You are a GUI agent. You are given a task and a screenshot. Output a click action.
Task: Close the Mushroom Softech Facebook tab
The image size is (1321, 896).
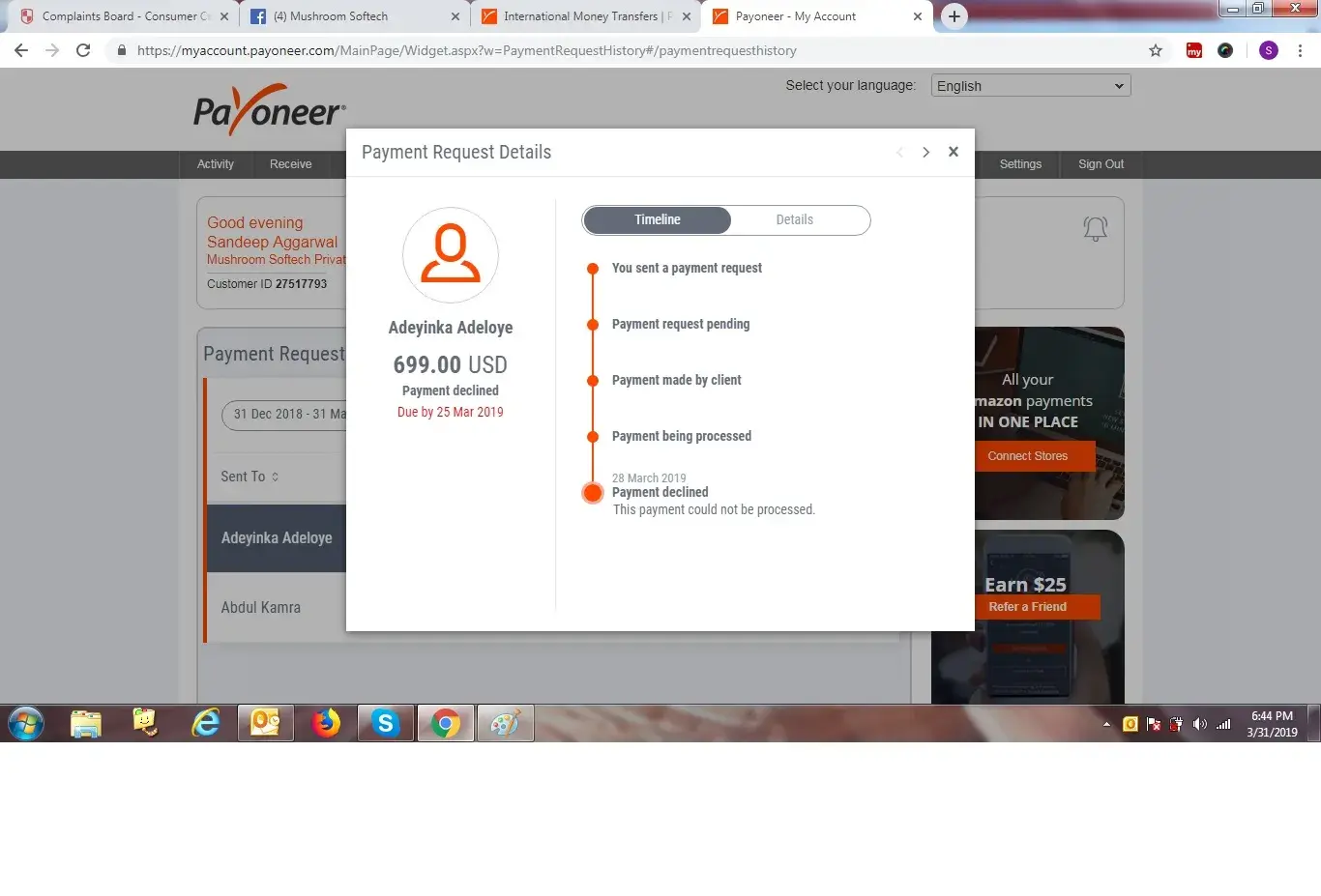[455, 16]
